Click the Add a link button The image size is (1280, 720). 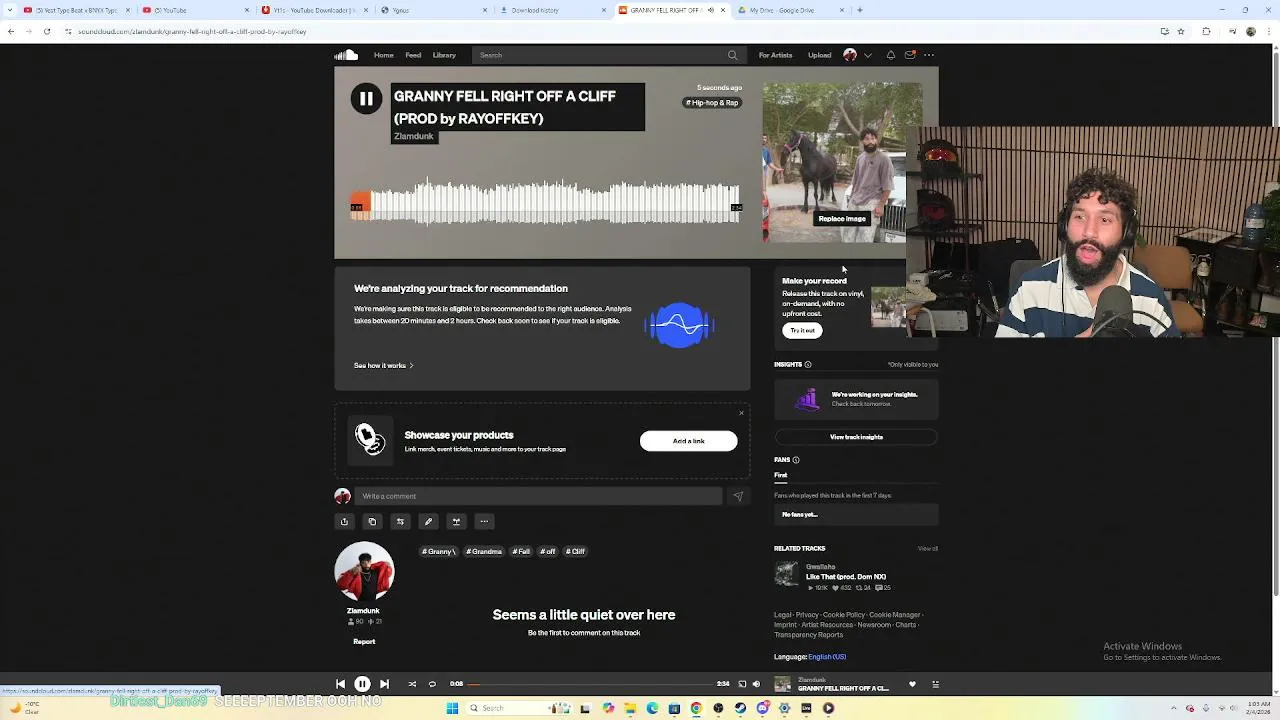point(688,441)
